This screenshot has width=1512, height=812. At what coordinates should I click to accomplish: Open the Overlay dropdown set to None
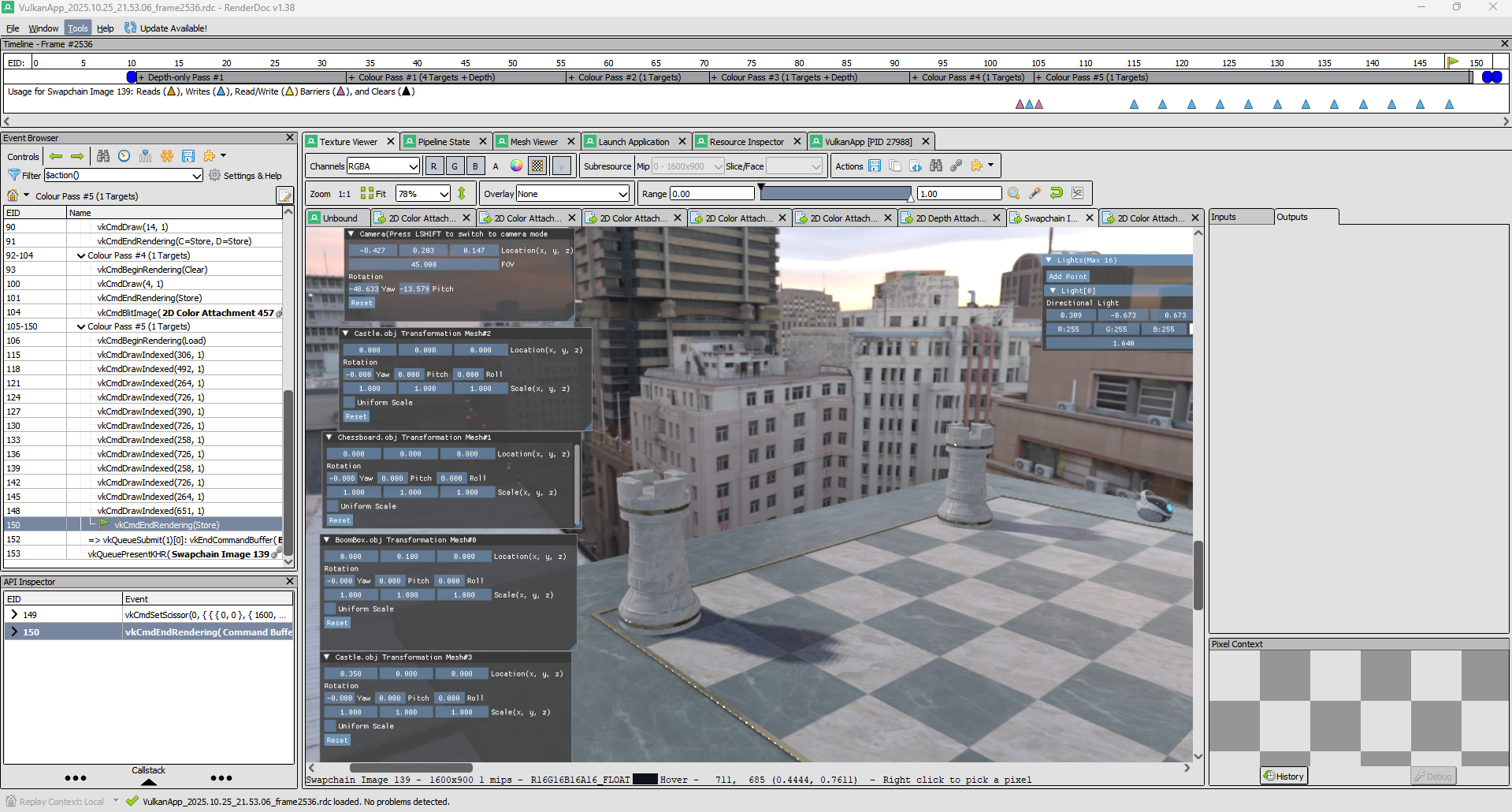[573, 194]
